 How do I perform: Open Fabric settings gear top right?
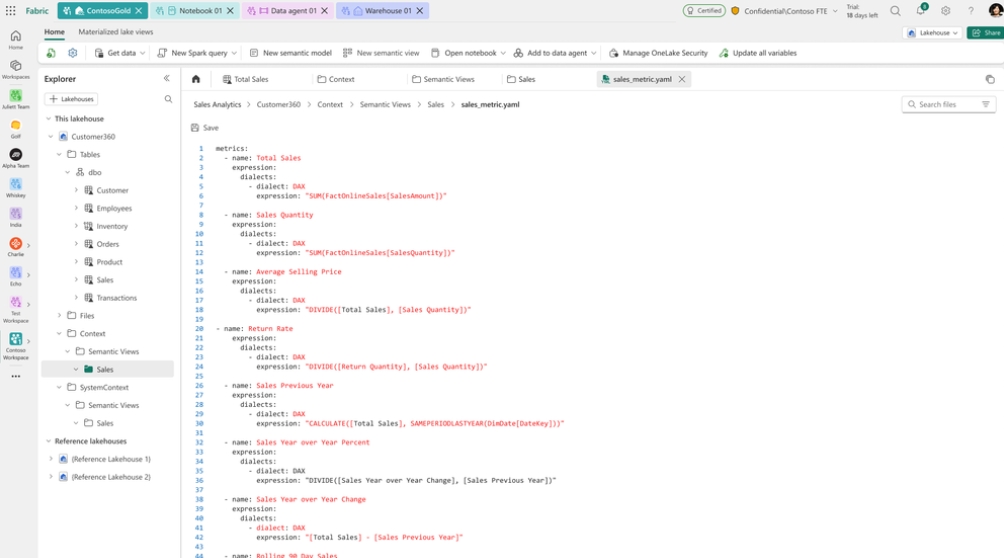(946, 11)
